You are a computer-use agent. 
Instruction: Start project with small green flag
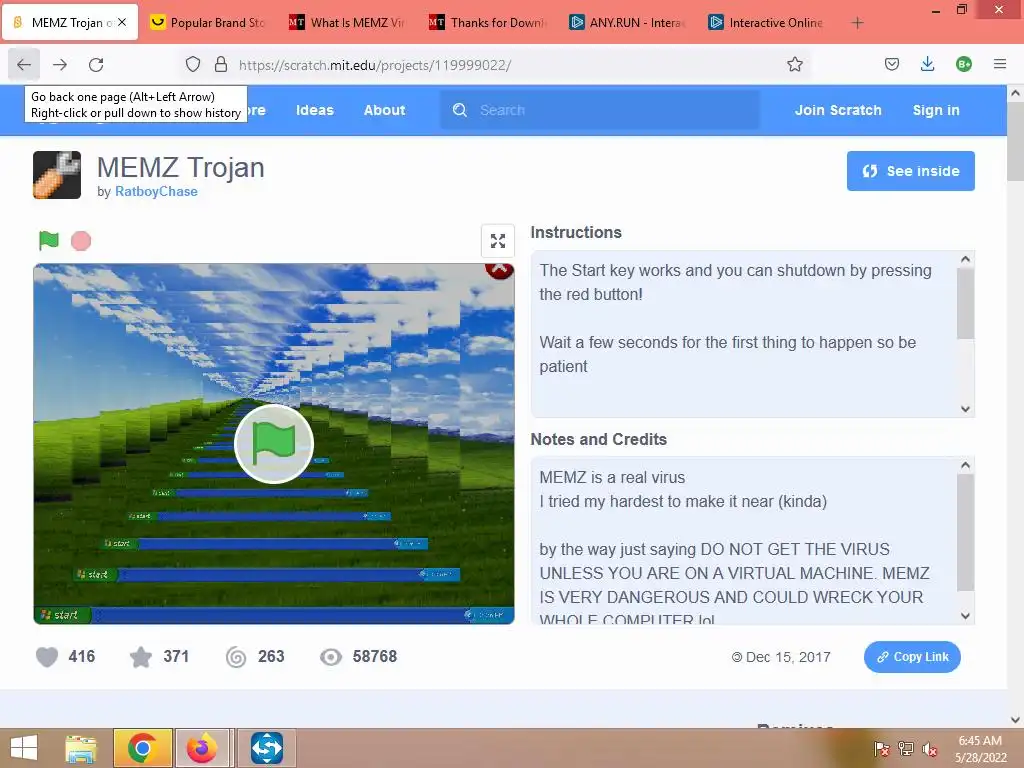(x=48, y=240)
